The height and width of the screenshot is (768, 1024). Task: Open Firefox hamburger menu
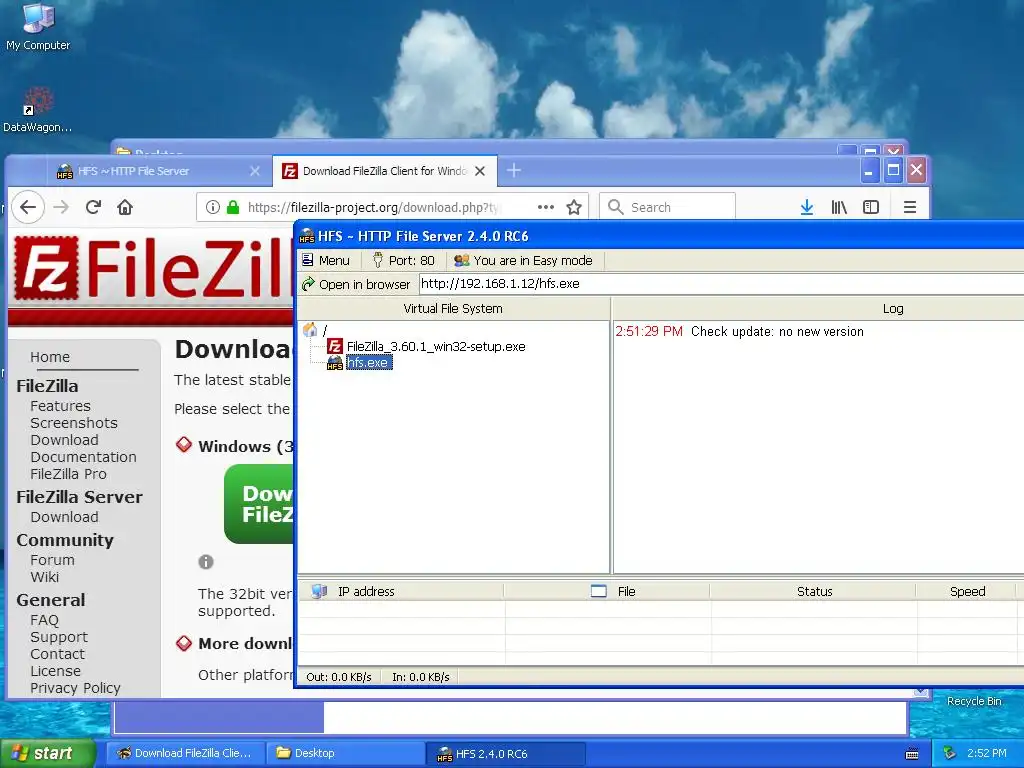[910, 208]
